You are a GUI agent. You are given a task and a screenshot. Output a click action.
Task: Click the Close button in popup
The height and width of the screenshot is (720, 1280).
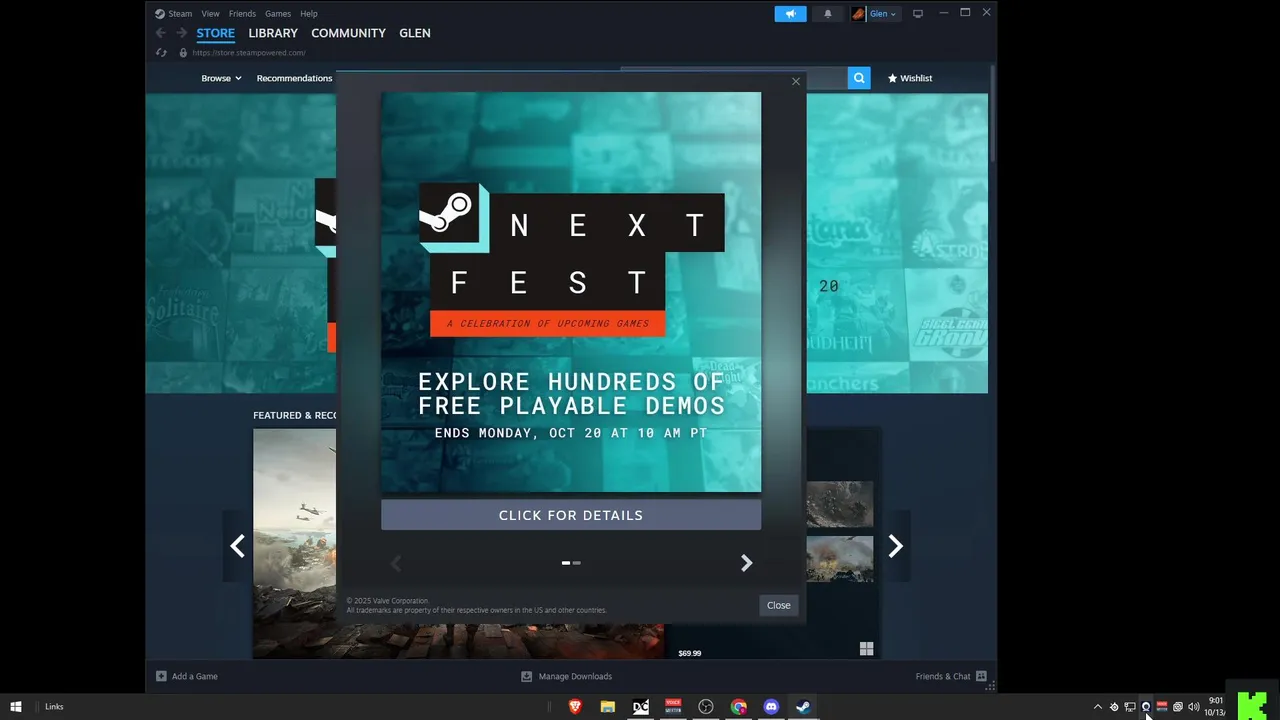tap(778, 605)
